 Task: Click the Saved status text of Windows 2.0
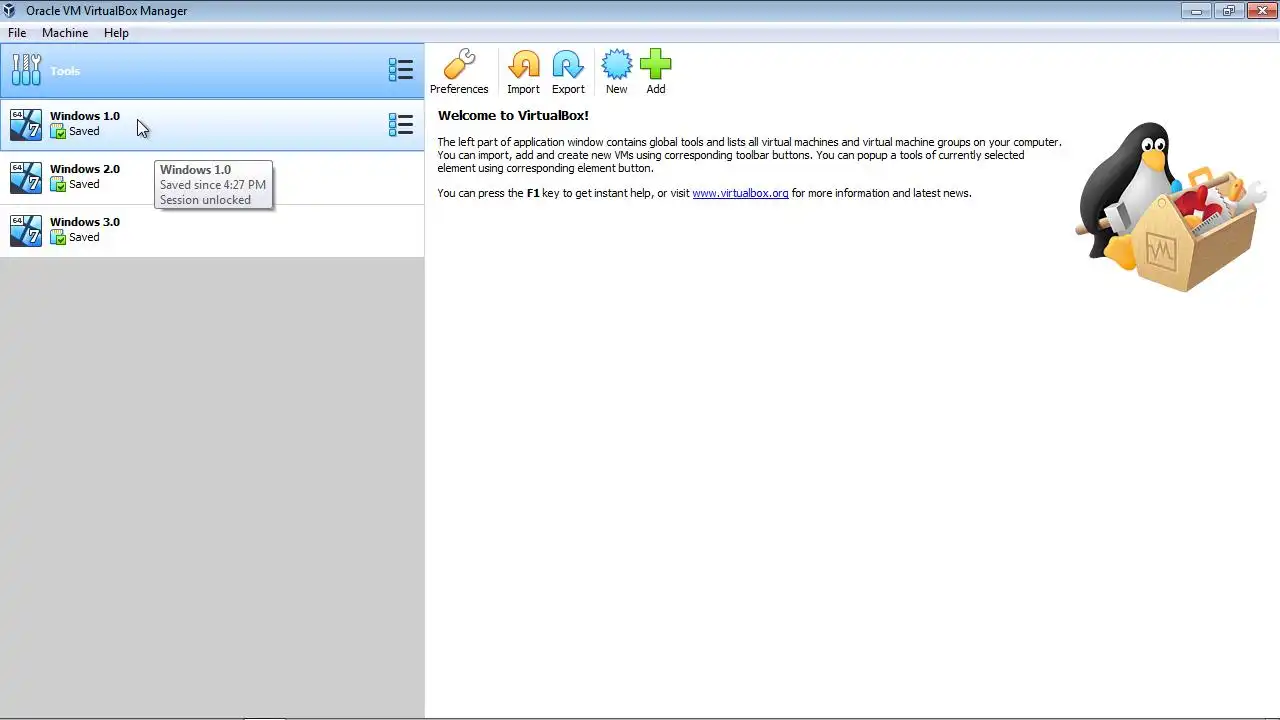[x=84, y=185]
